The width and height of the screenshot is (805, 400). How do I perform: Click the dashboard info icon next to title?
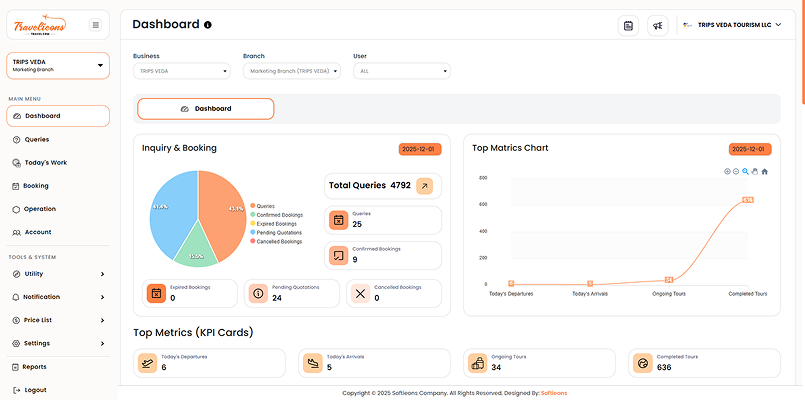(207, 25)
